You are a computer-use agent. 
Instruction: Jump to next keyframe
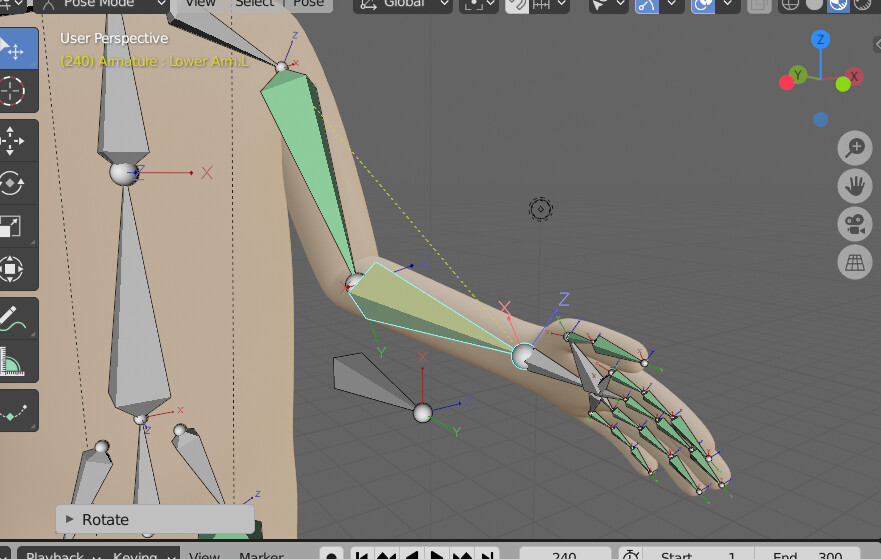click(x=463, y=555)
